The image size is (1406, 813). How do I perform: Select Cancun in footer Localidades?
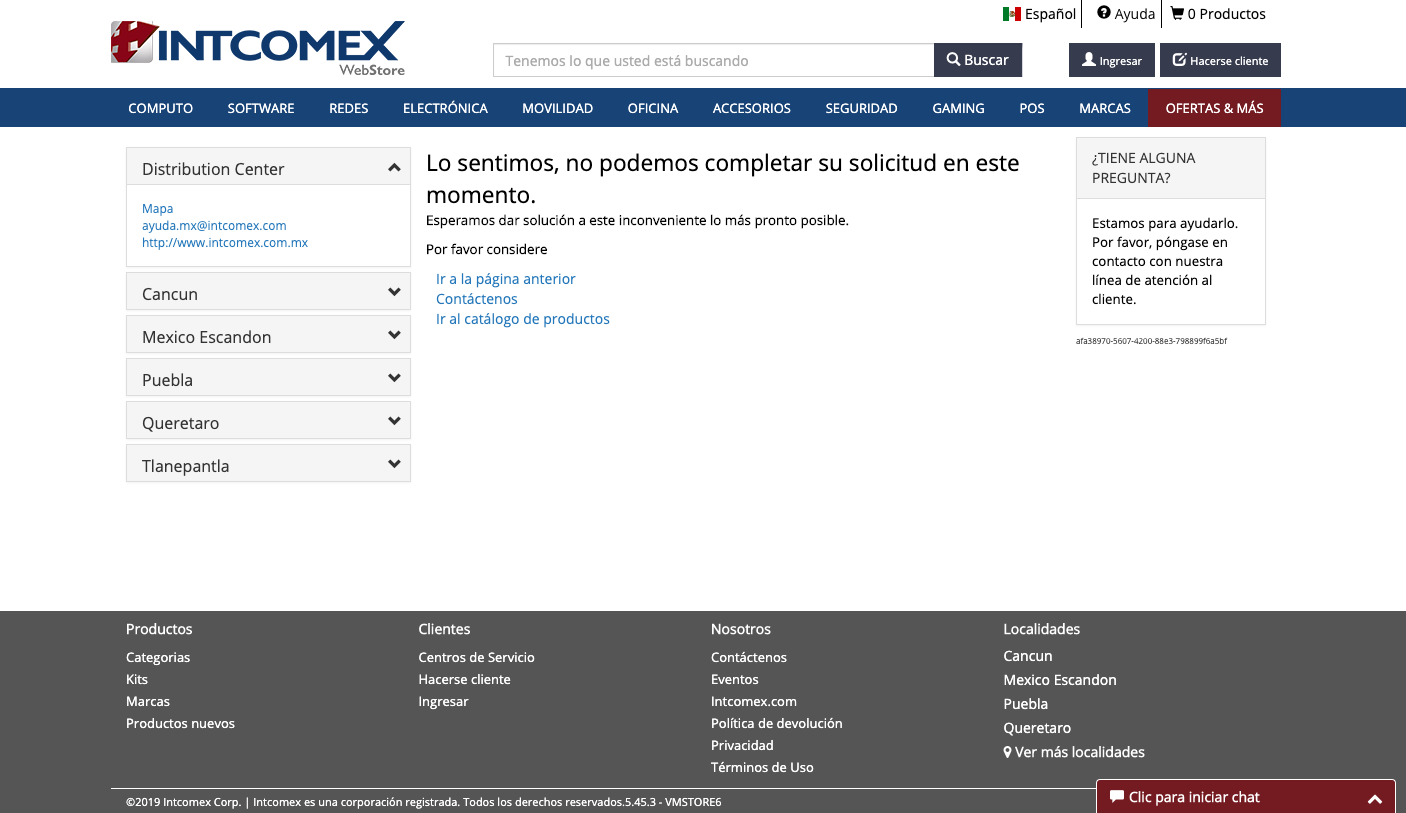pyautogui.click(x=1028, y=656)
